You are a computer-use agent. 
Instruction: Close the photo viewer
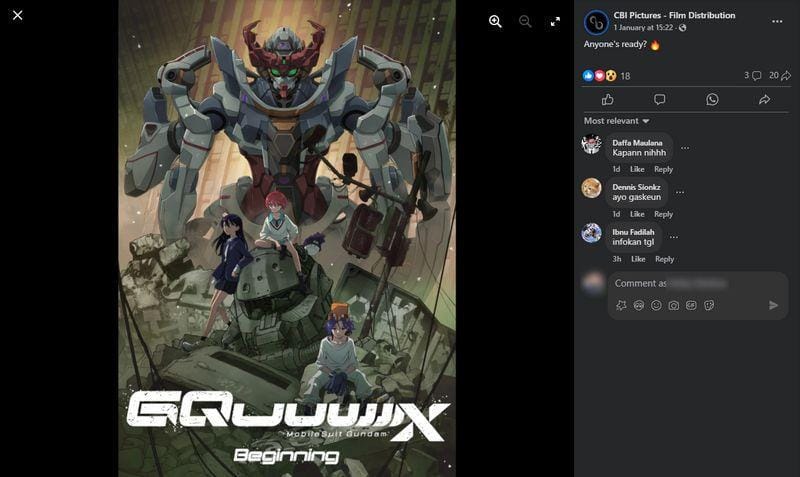click(17, 15)
